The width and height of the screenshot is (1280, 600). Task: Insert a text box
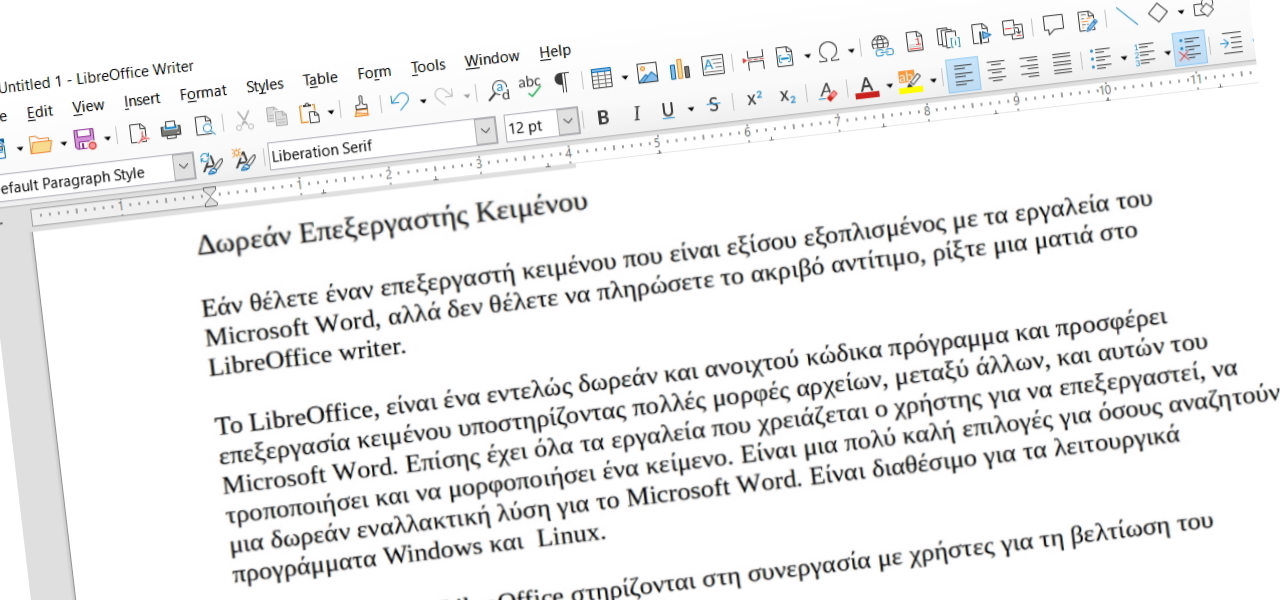713,65
